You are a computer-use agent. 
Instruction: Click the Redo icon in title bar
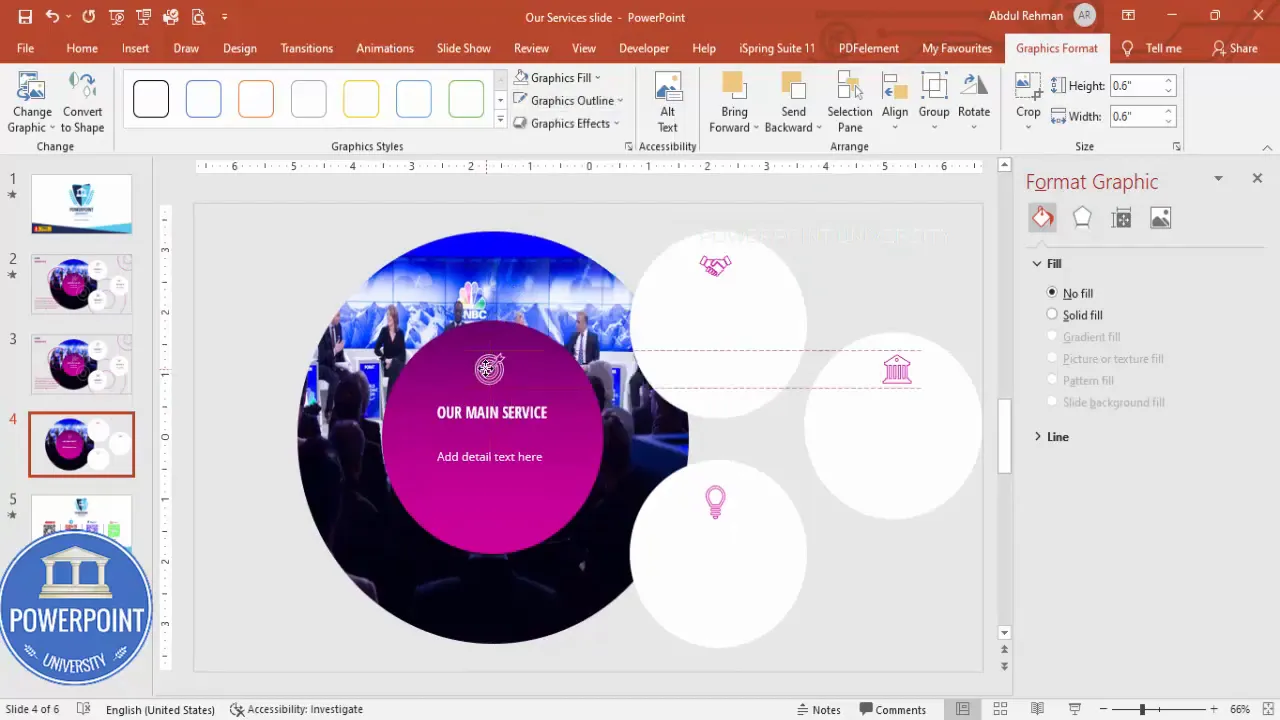[89, 17]
